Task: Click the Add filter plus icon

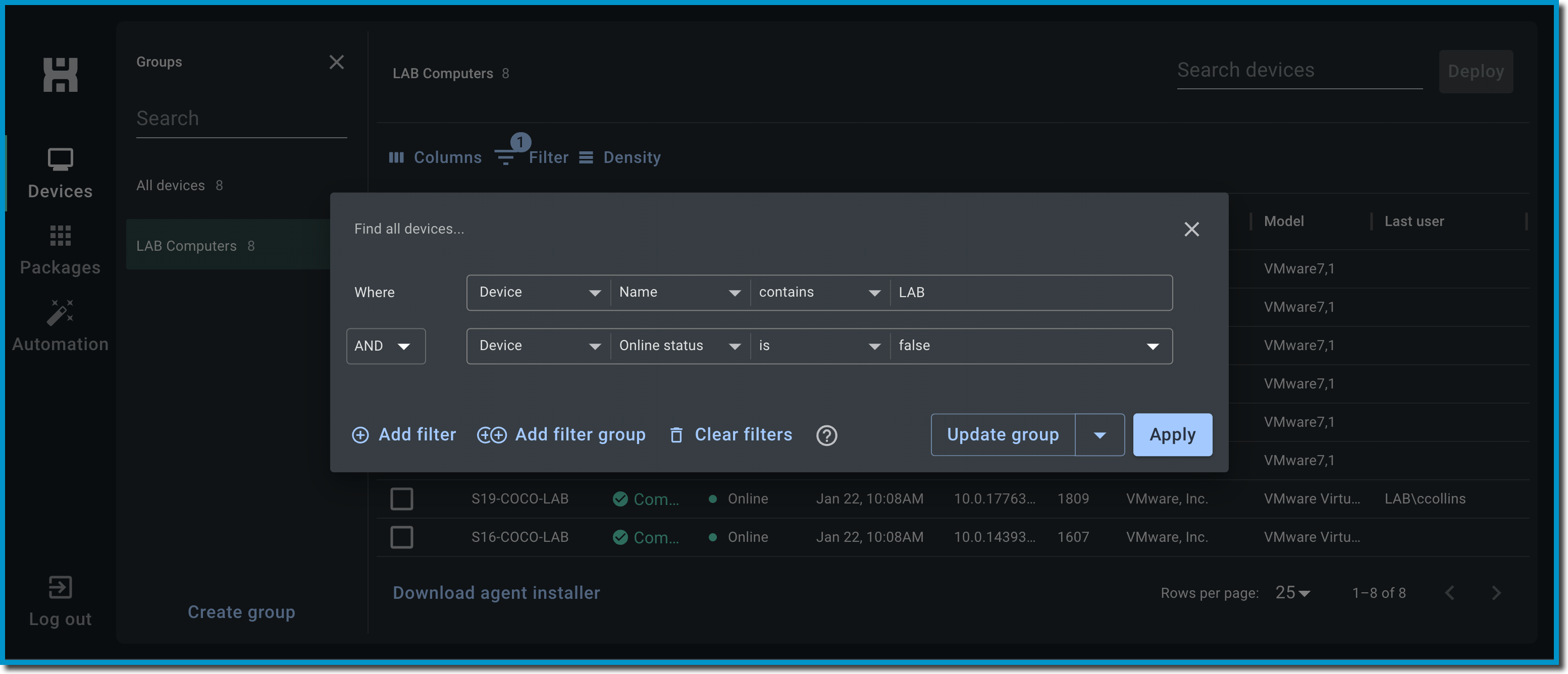Action: [360, 435]
